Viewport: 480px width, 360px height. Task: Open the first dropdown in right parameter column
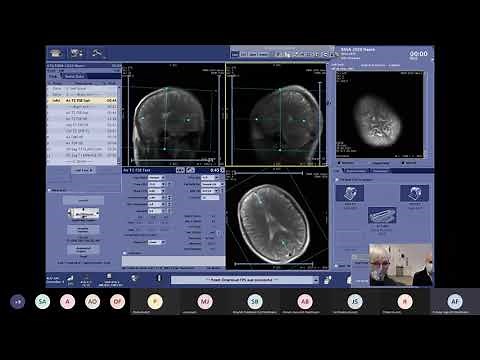pos(210,178)
